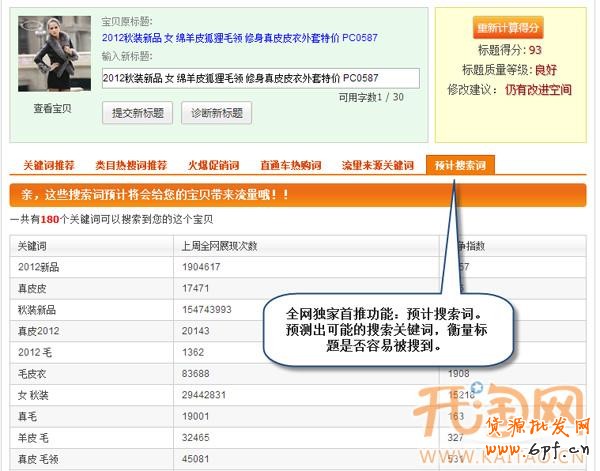Switch to the 流量来源关键词 tab
This screenshot has width=600, height=471.
[x=377, y=165]
